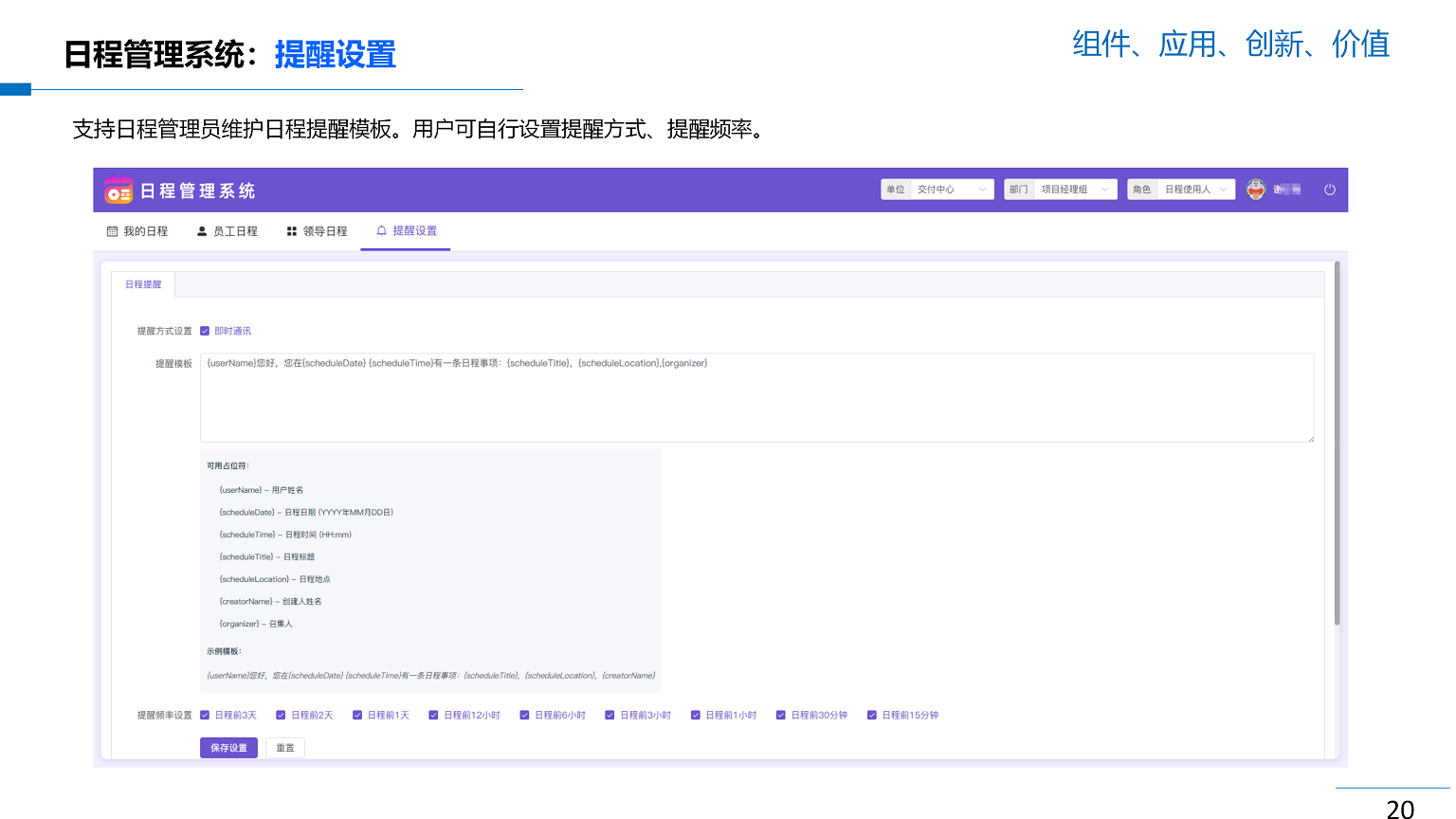1456x819 pixels.
Task: Click the grid icon beside 领导日程
Action: click(292, 231)
